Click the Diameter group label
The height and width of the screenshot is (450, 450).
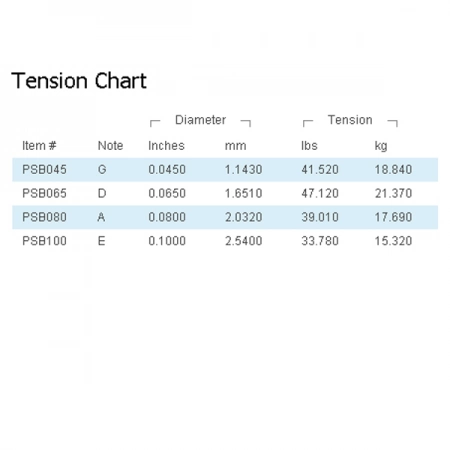pos(200,120)
